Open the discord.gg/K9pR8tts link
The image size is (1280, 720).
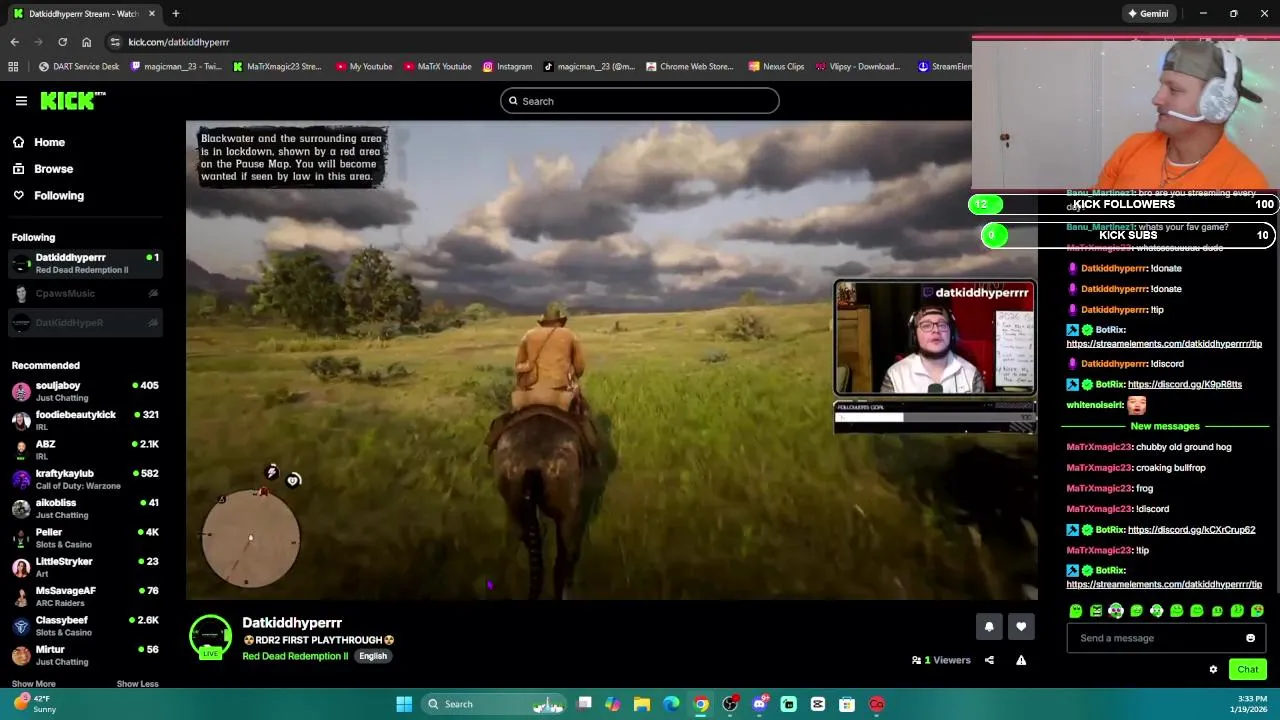[x=1184, y=385]
